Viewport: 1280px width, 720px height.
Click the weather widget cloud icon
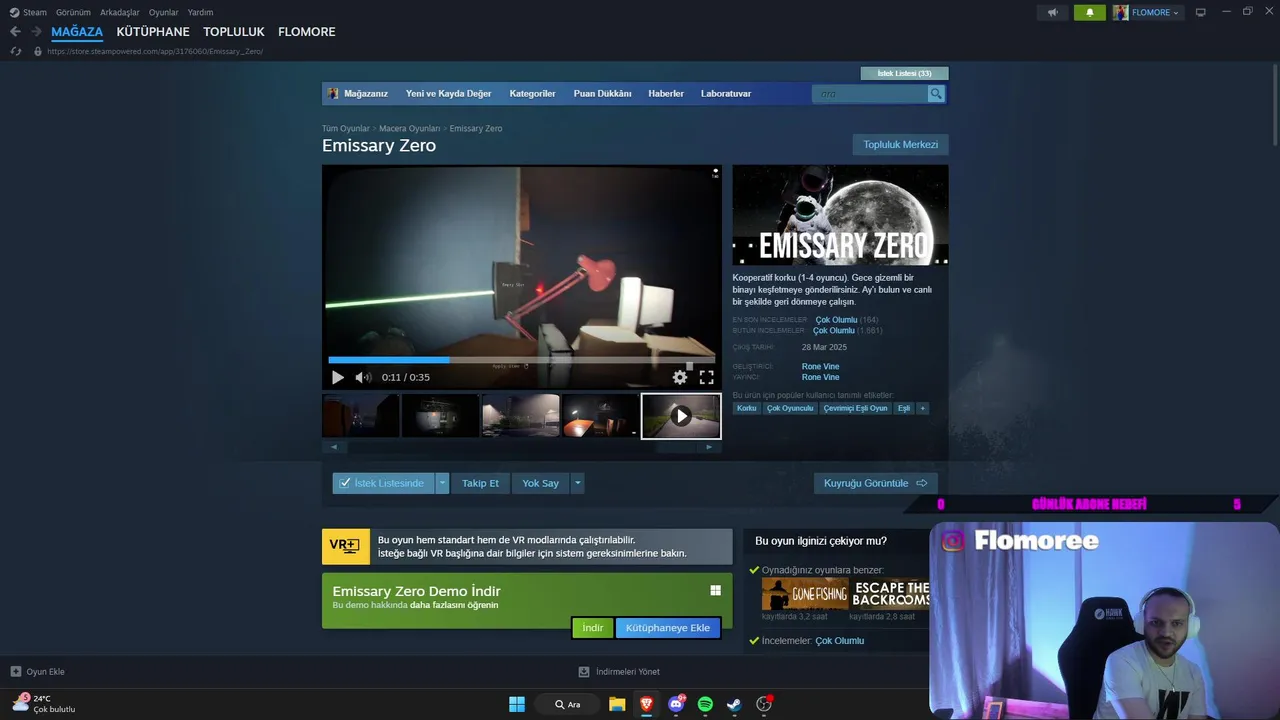(20, 703)
